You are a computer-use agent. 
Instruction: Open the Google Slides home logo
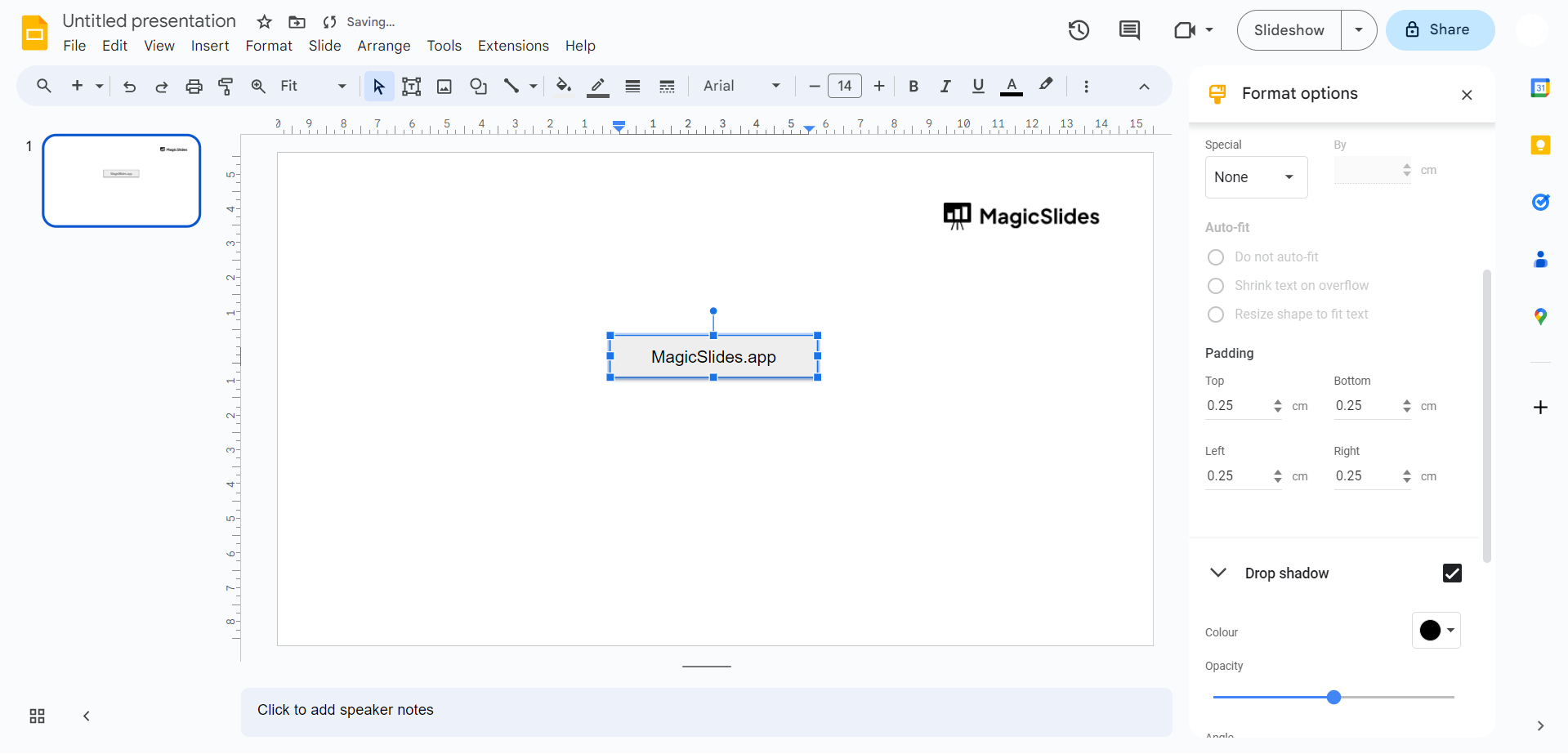[x=34, y=33]
